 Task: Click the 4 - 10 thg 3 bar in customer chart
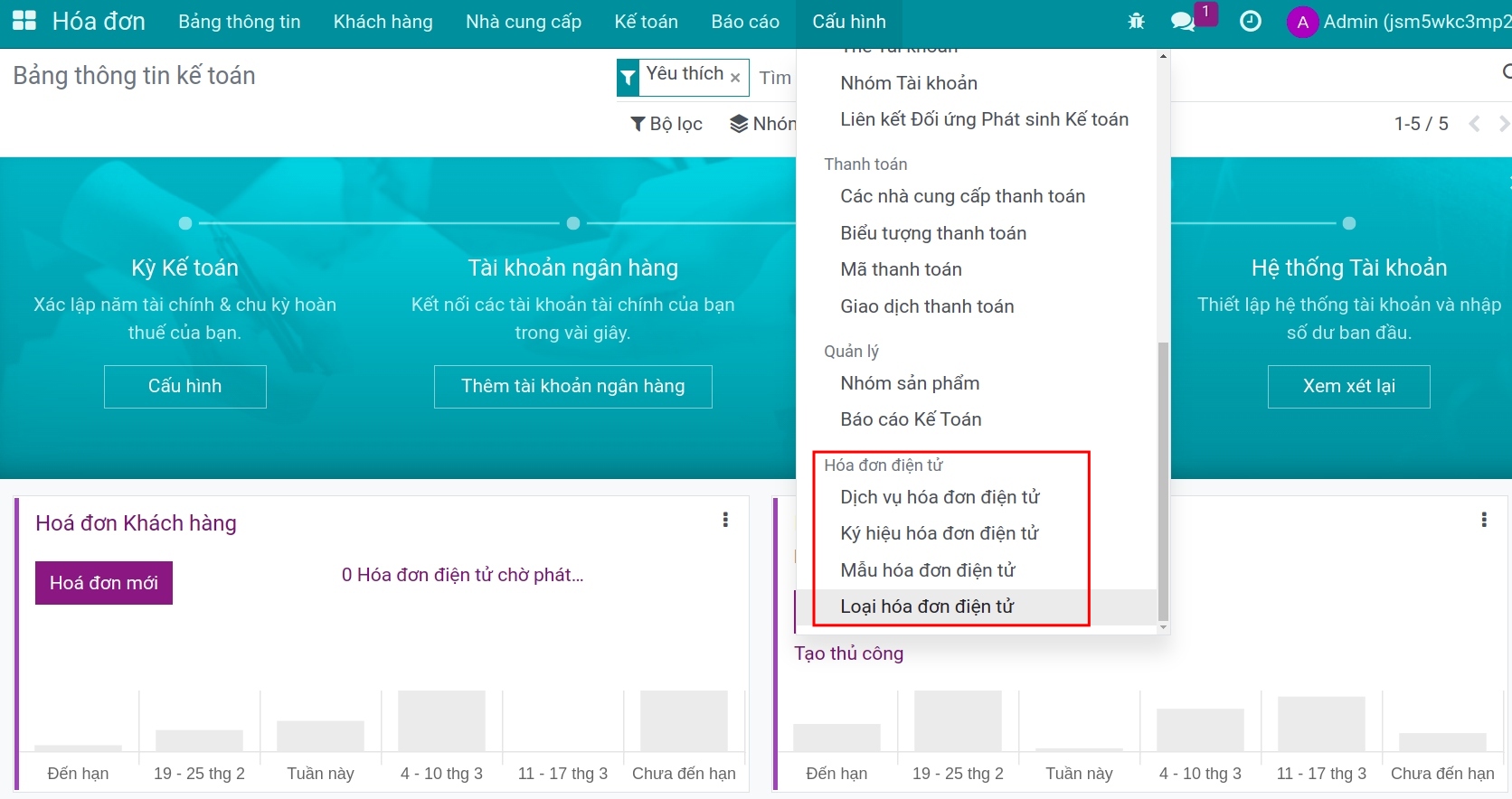(x=441, y=721)
